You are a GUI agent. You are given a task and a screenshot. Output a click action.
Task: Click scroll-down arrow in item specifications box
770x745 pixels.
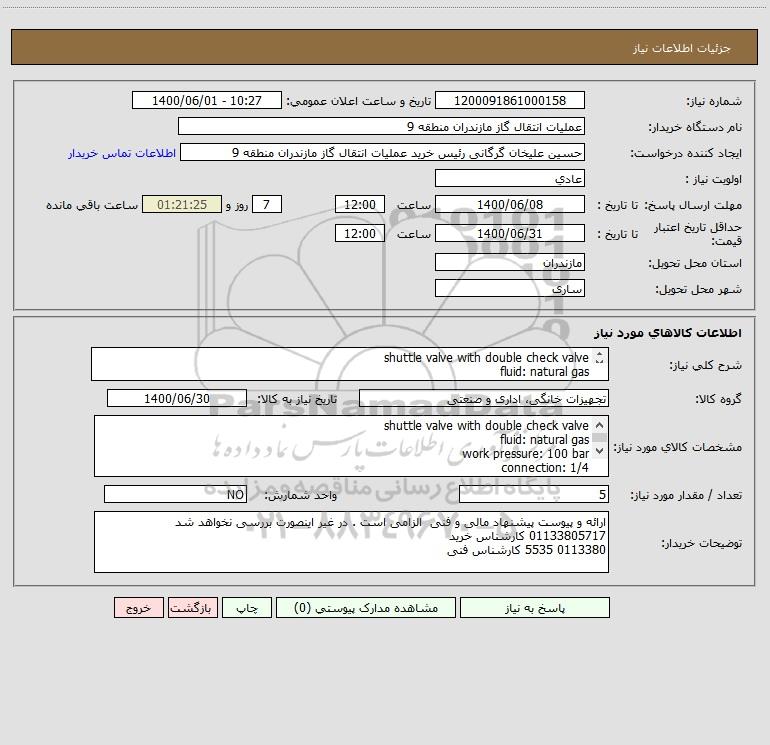click(x=599, y=450)
